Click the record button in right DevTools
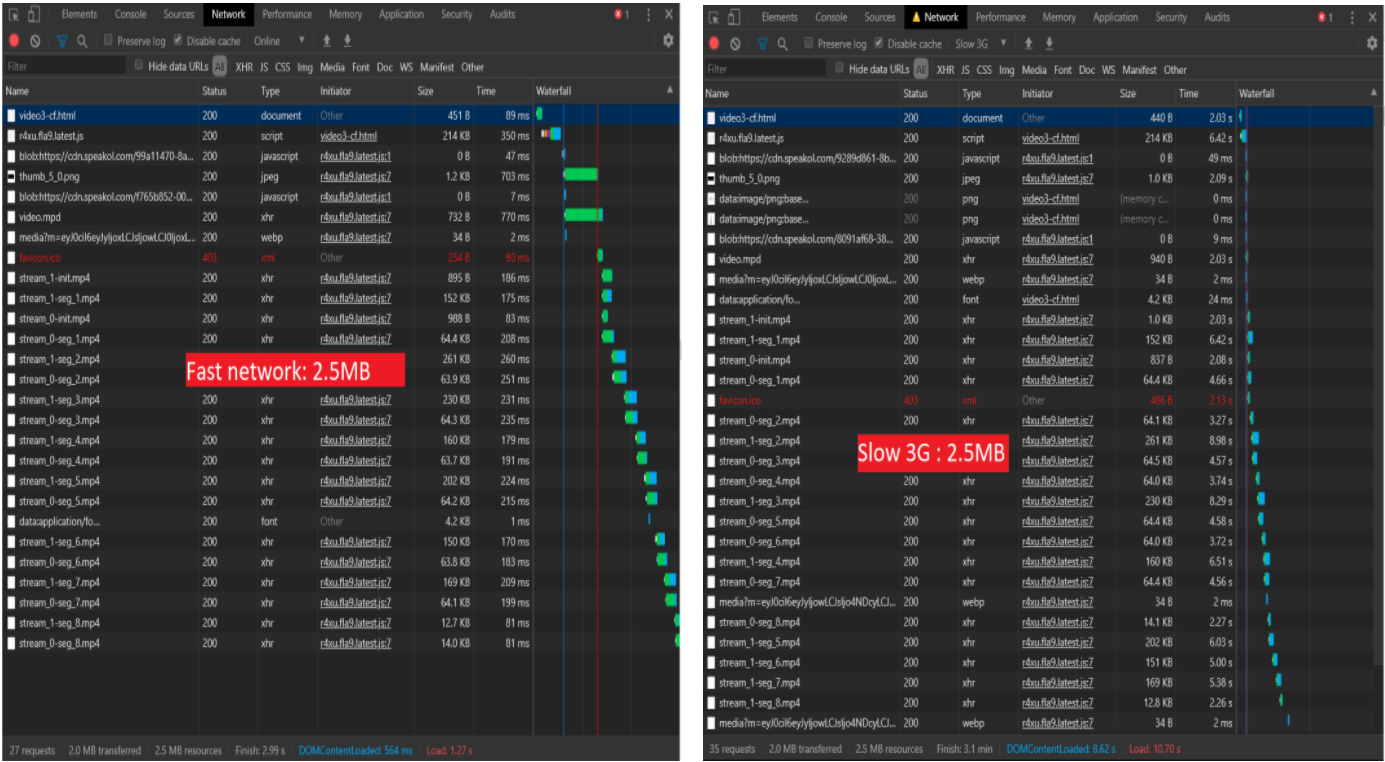Screen dimensions: 1385x762 (714, 44)
